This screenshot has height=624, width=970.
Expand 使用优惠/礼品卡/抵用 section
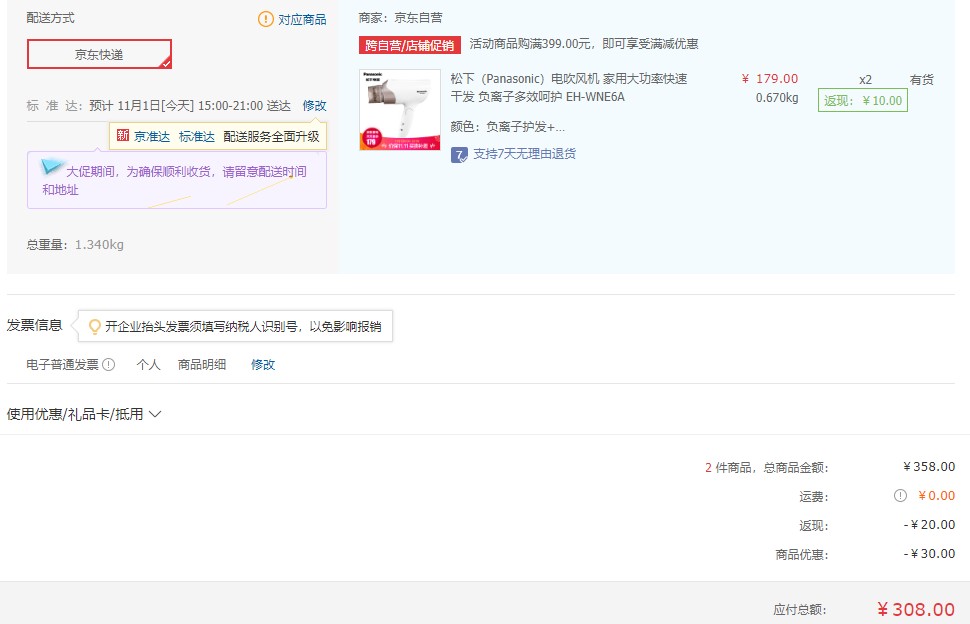[x=84, y=414]
